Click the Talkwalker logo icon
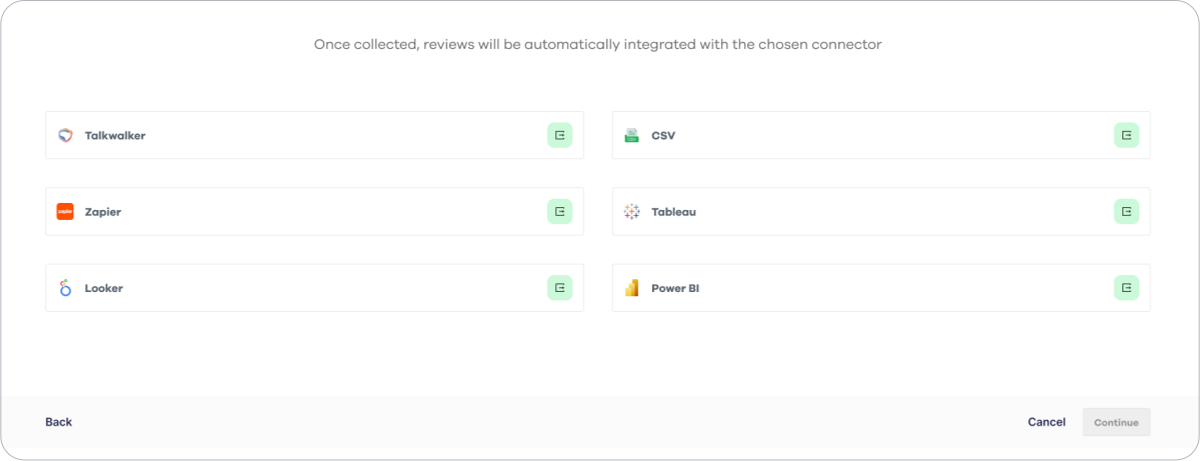 [65, 135]
